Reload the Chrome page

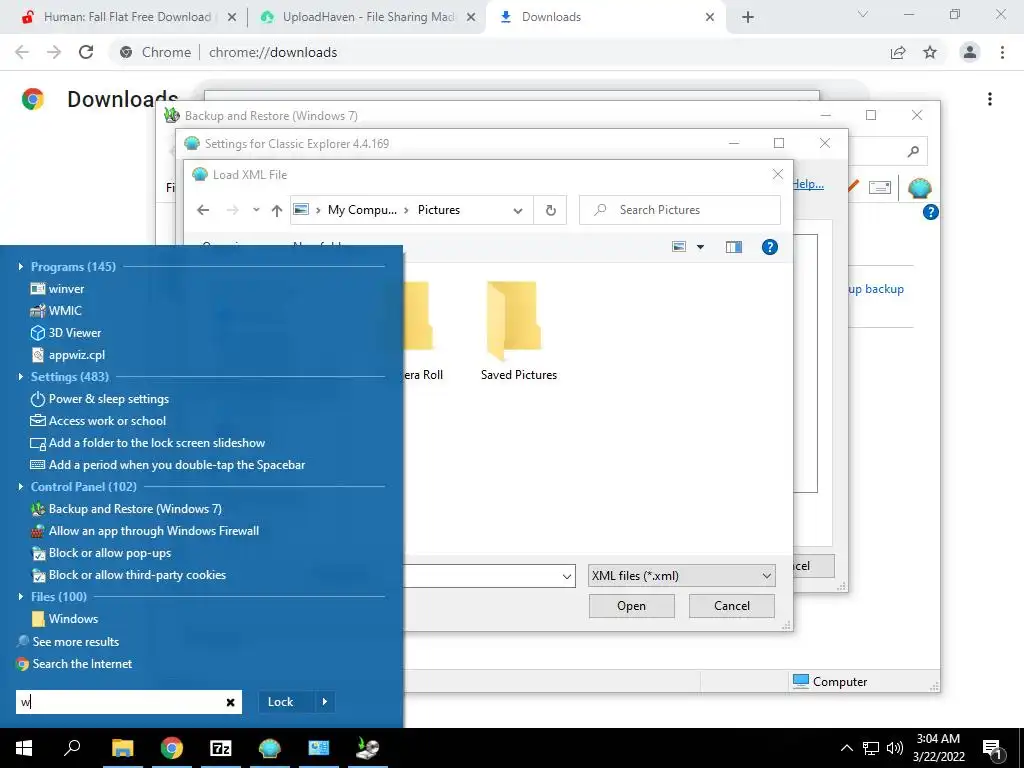coord(86,52)
